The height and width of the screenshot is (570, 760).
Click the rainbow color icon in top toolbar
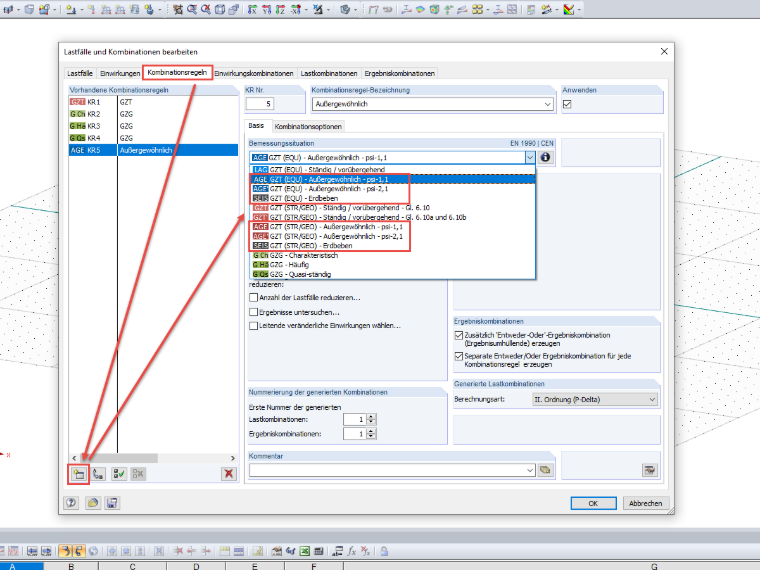(569, 9)
